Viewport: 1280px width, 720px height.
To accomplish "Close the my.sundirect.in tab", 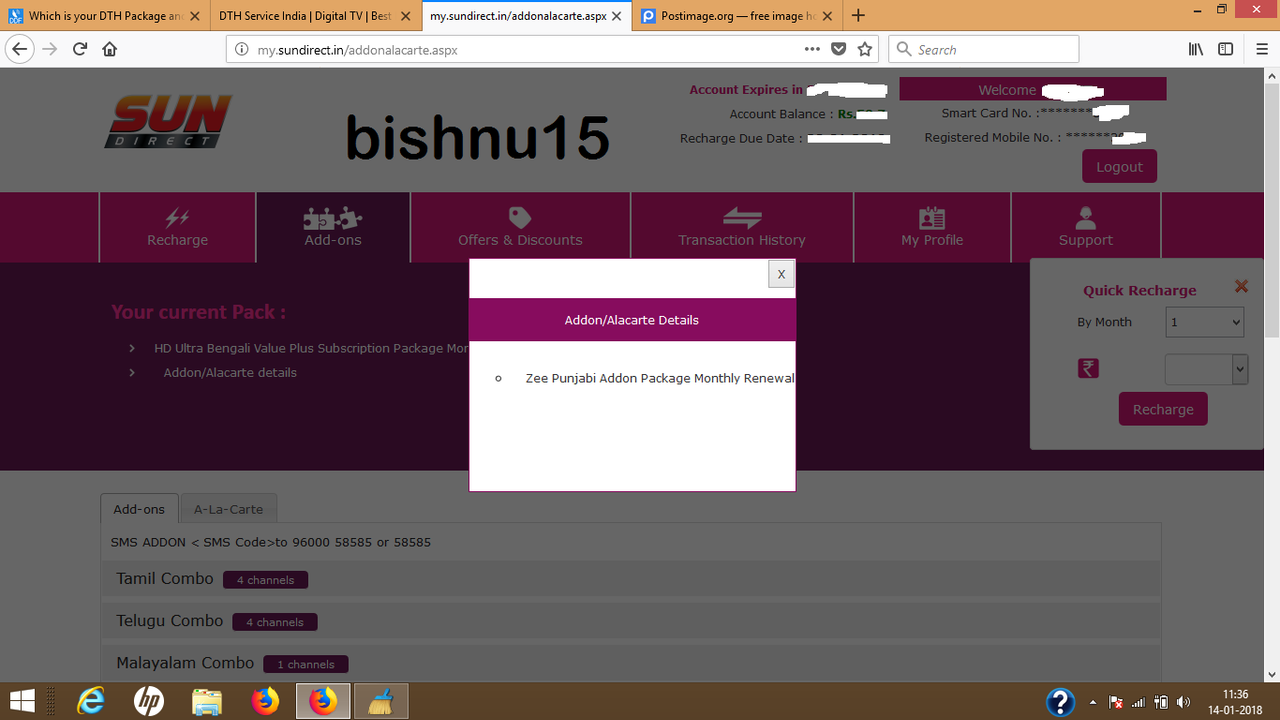I will point(616,16).
